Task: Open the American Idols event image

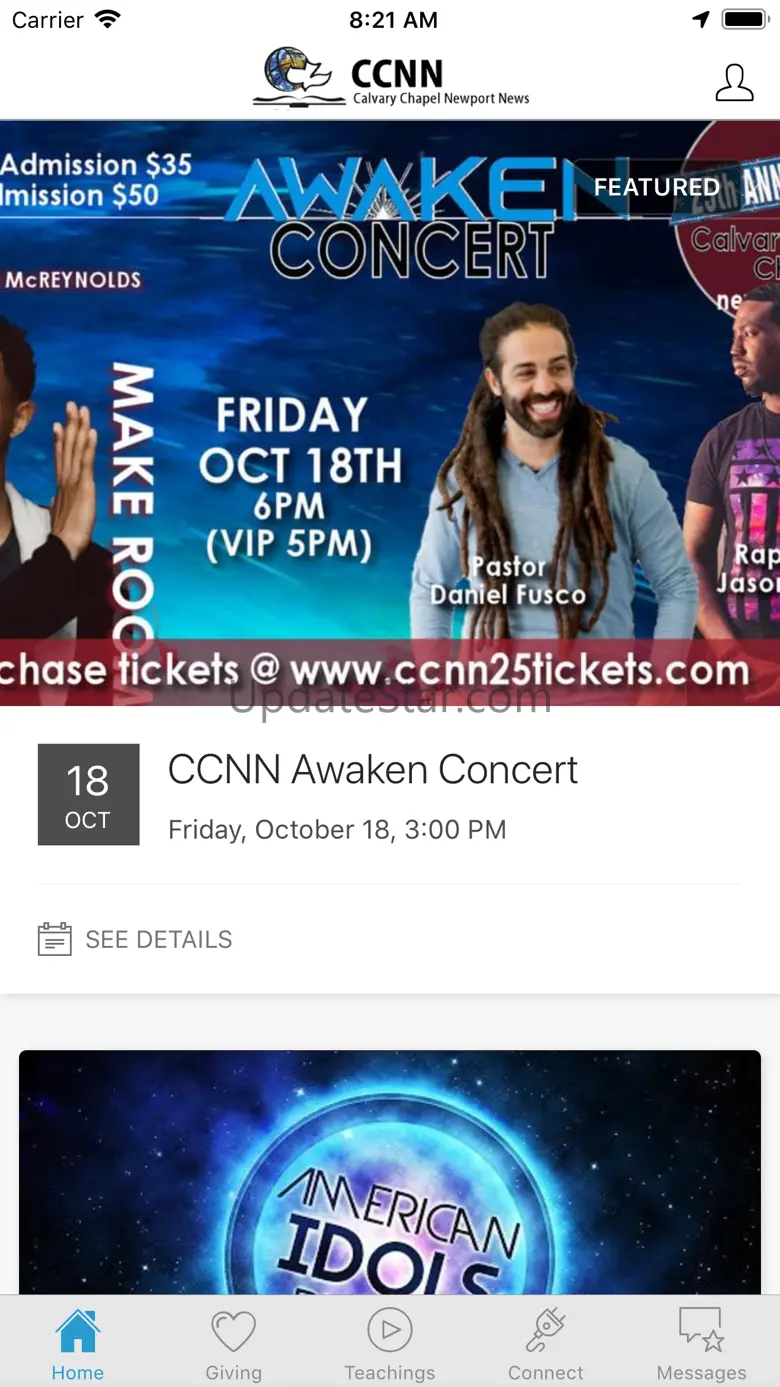Action: pyautogui.click(x=390, y=1172)
